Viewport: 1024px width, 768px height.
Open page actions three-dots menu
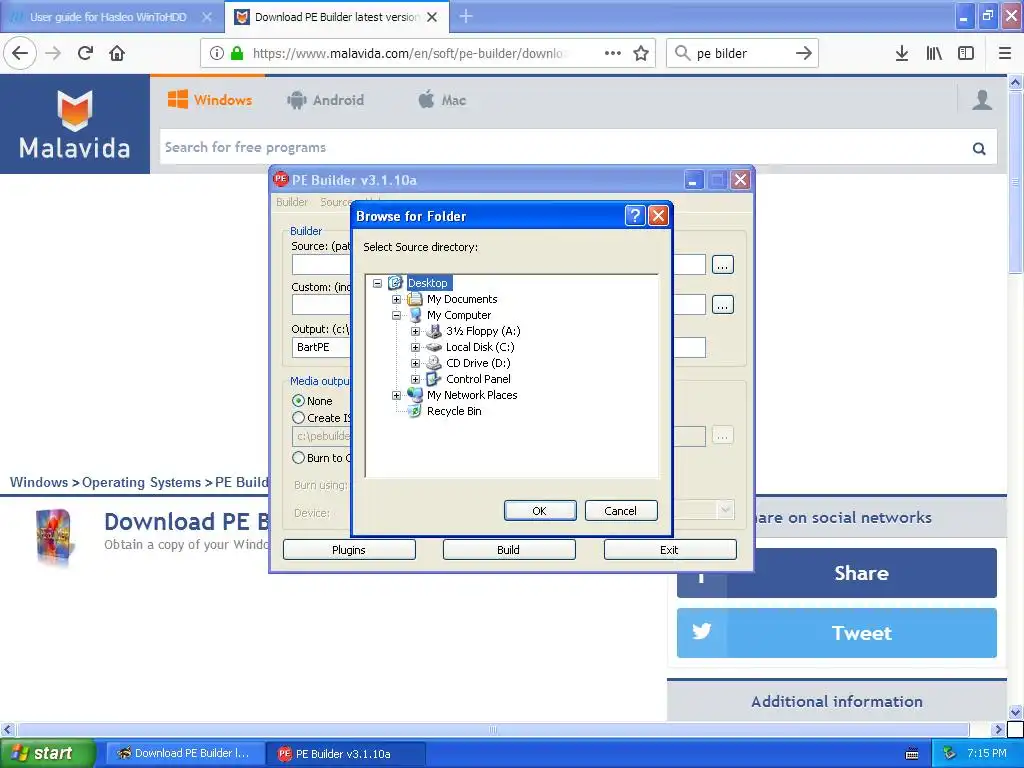[x=613, y=53]
